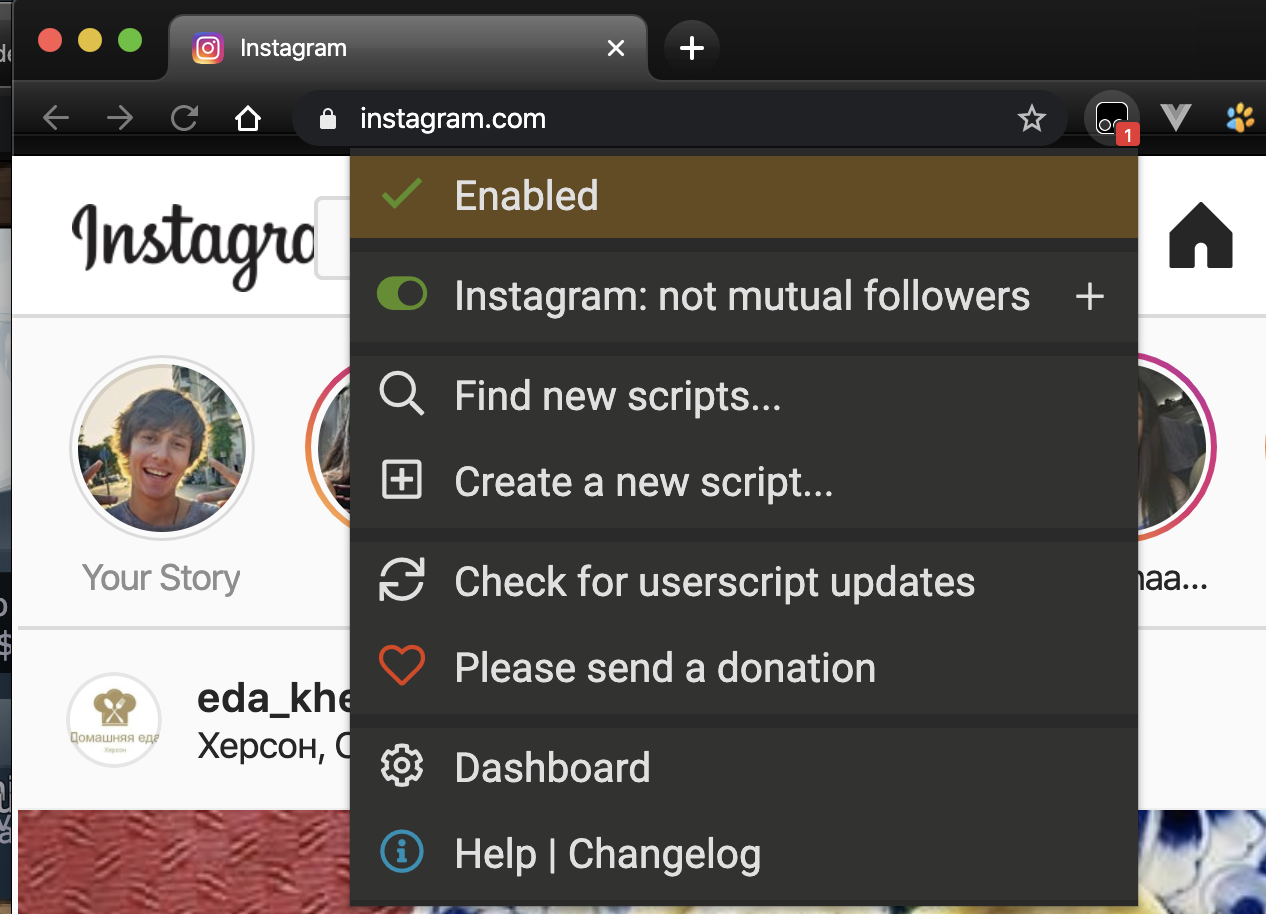Screen dimensions: 1266x914
Task: Open the story avatar at the right edge
Action: [1177, 447]
